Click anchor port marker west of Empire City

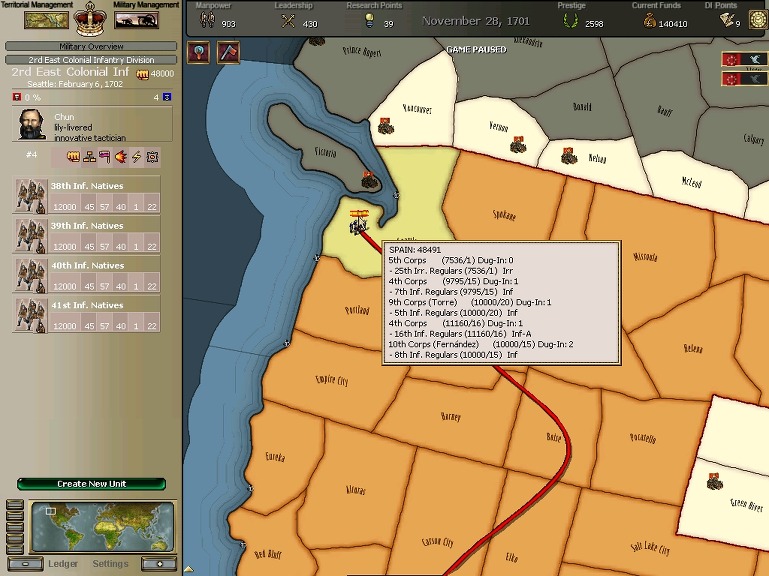click(287, 344)
